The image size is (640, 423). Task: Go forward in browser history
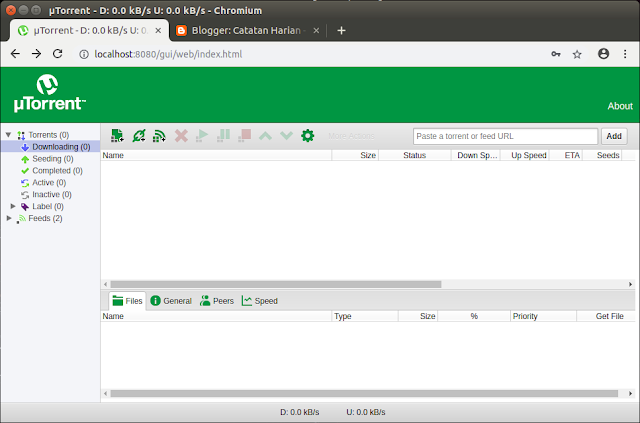click(x=36, y=54)
